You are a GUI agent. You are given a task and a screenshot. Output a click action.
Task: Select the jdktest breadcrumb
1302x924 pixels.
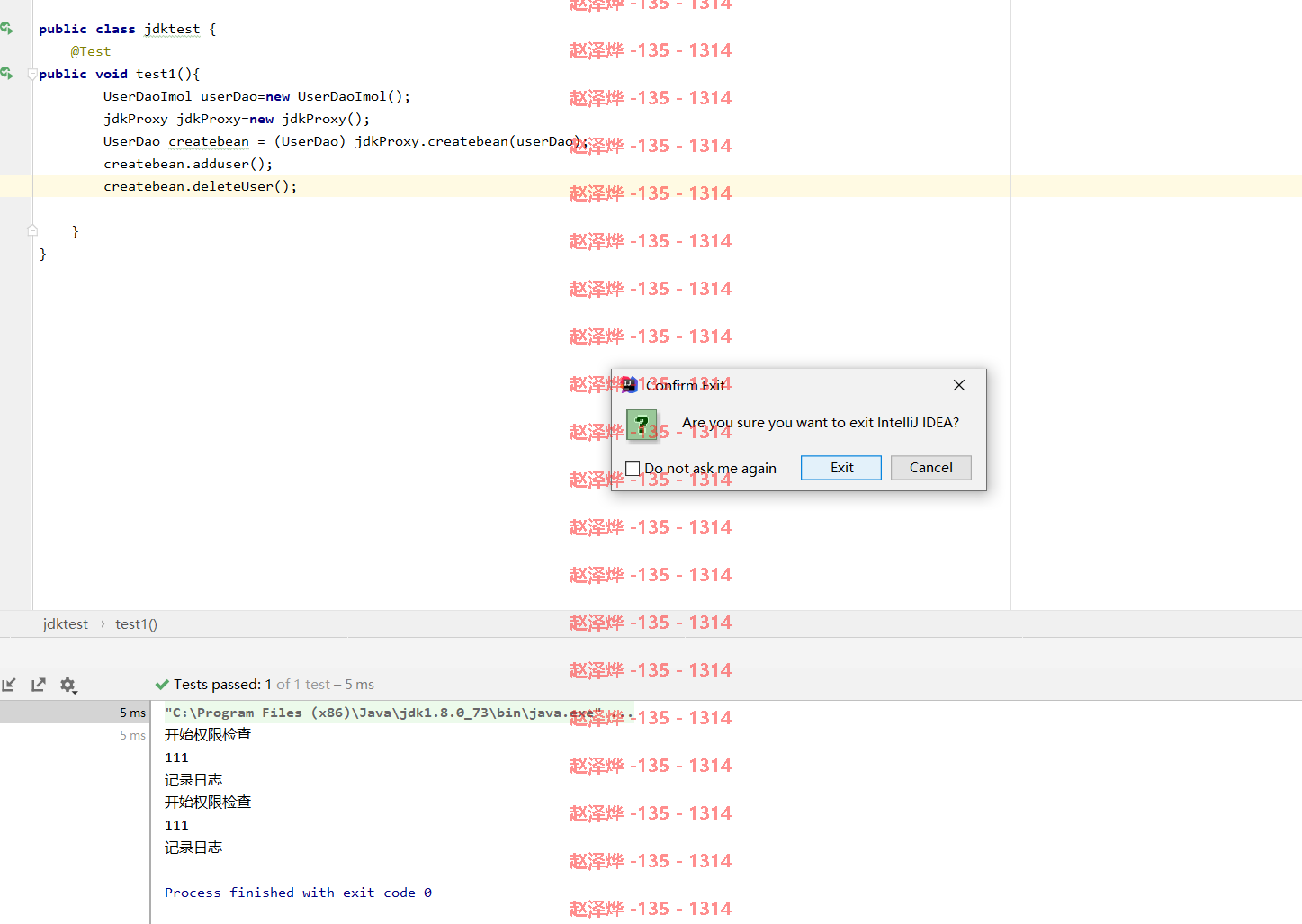point(66,624)
